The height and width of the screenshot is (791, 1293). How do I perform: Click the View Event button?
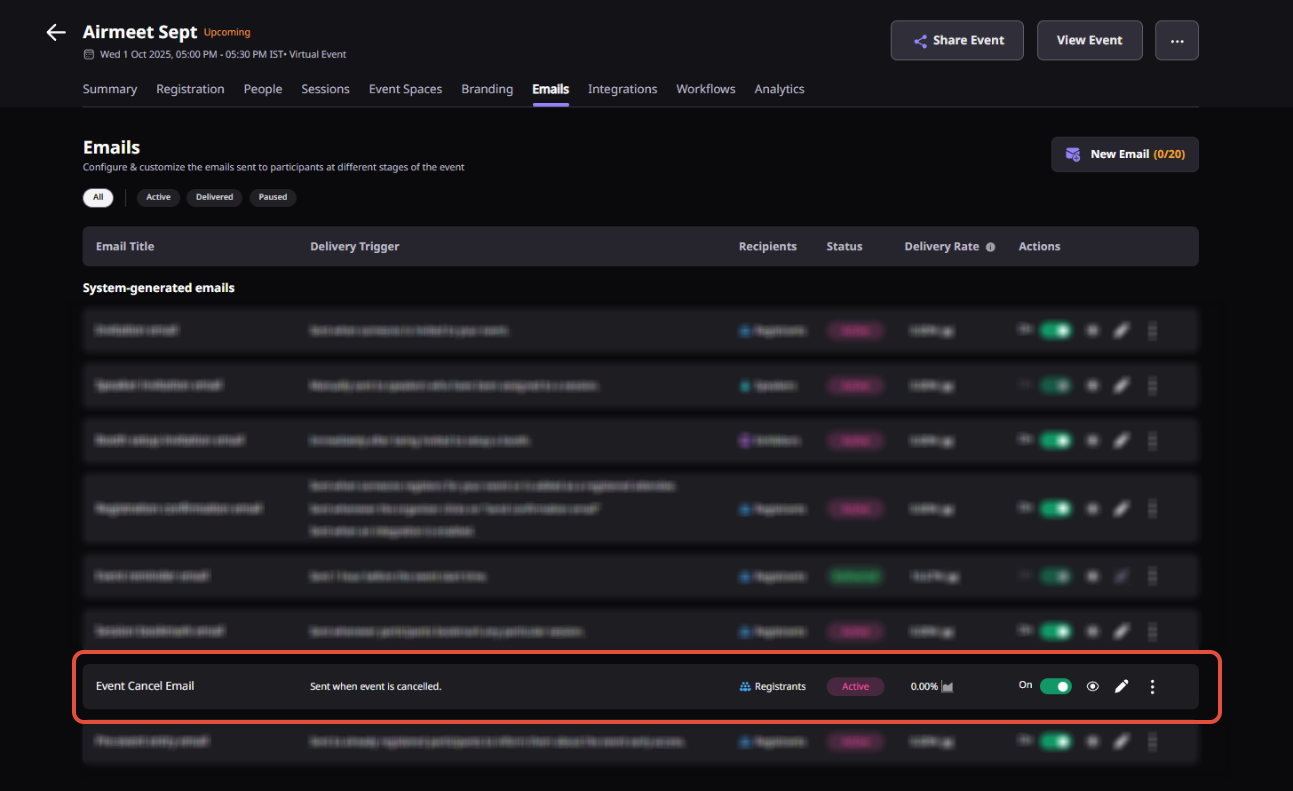coord(1089,41)
